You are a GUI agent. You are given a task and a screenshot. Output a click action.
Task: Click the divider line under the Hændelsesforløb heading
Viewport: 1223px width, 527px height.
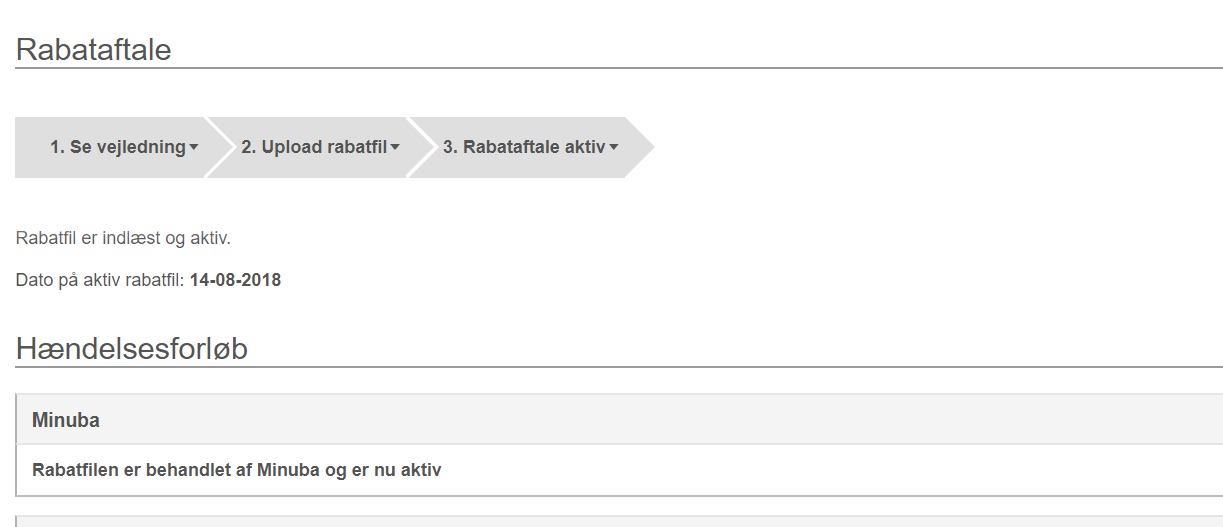pos(619,367)
